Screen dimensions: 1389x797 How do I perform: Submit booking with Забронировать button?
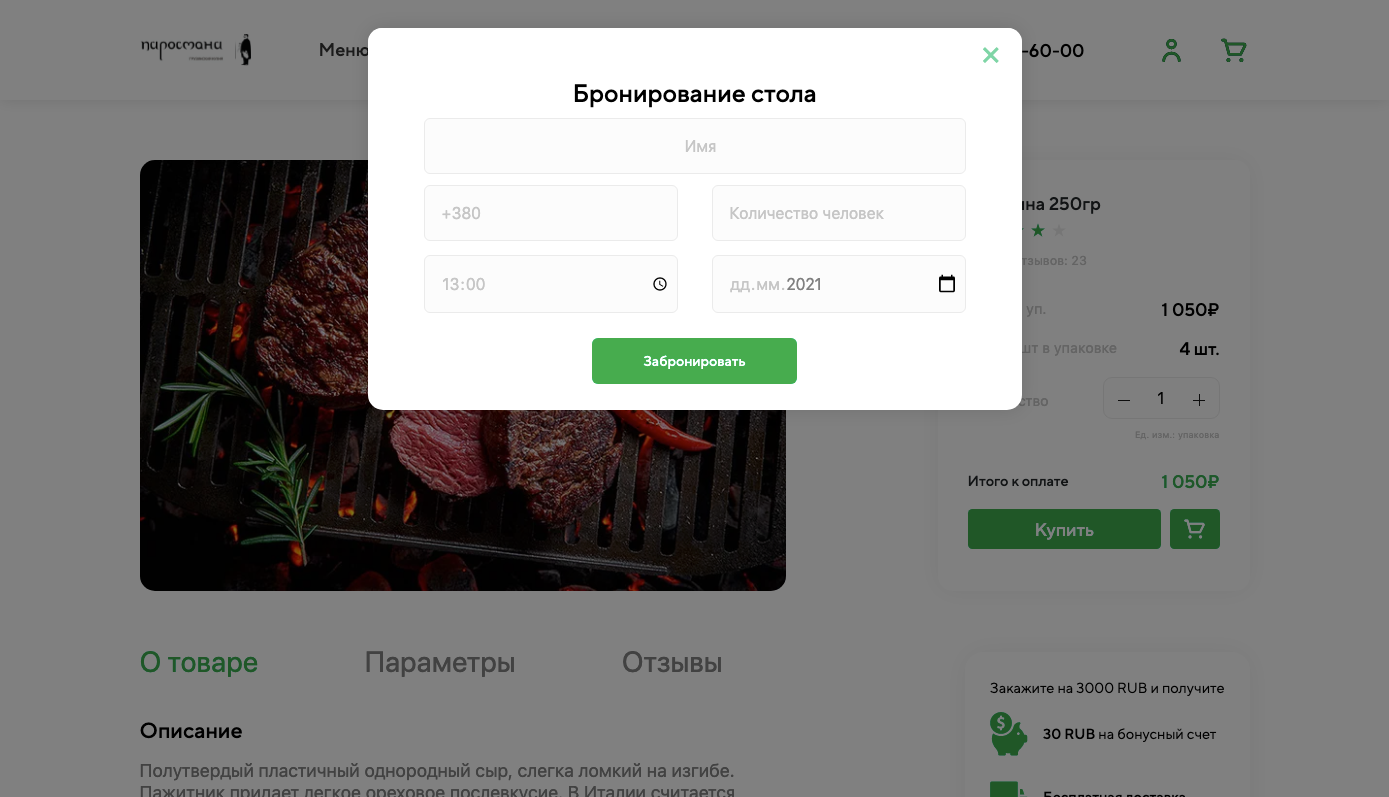[x=694, y=361]
